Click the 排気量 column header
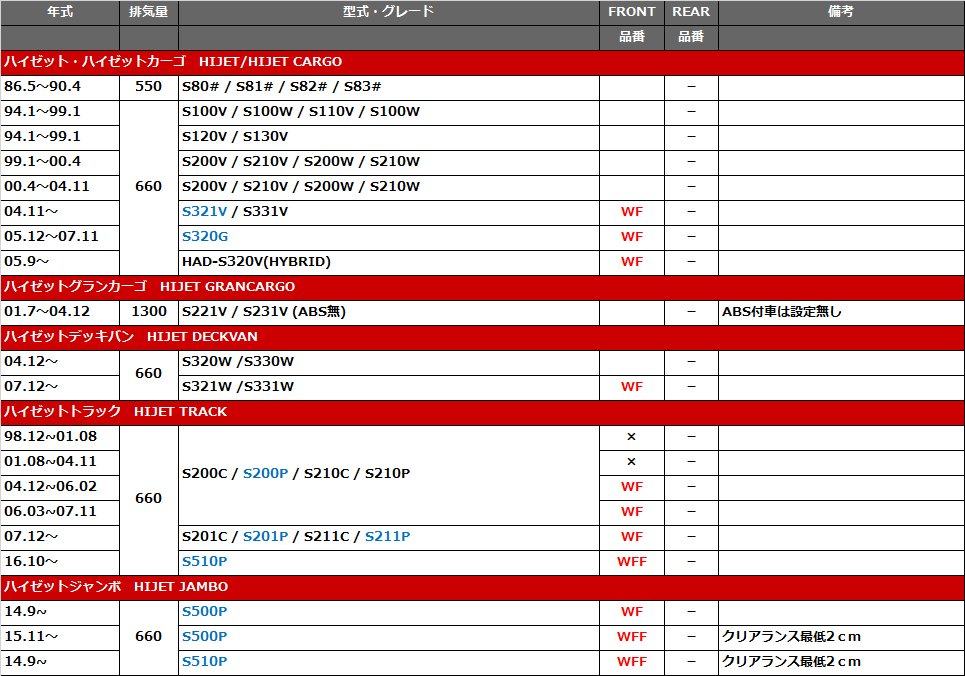Viewport: 965px width, 676px height. point(149,12)
